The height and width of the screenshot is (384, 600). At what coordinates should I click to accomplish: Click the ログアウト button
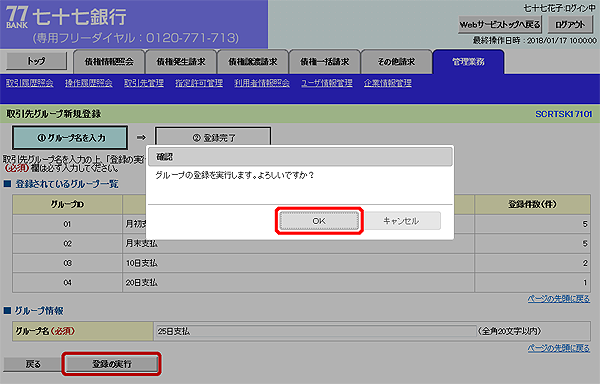pos(570,25)
